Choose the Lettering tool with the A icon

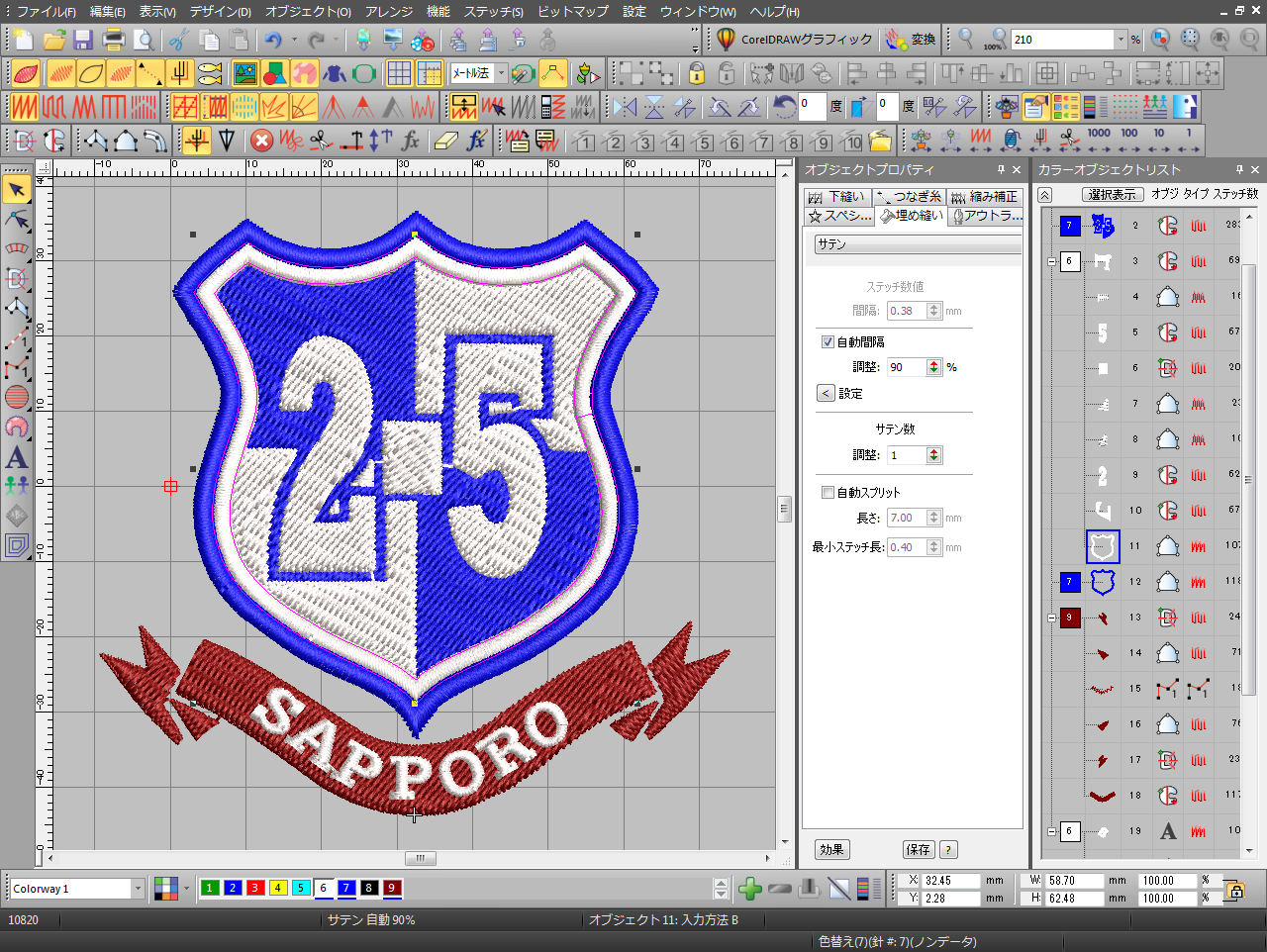(x=17, y=457)
